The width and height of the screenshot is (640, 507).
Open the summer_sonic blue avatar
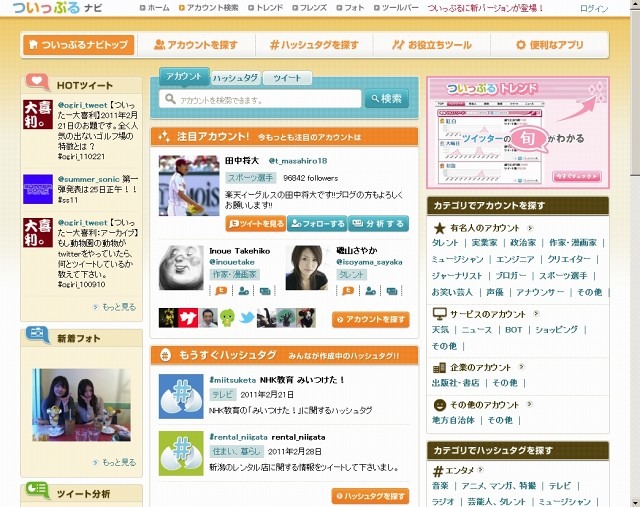tap(38, 189)
